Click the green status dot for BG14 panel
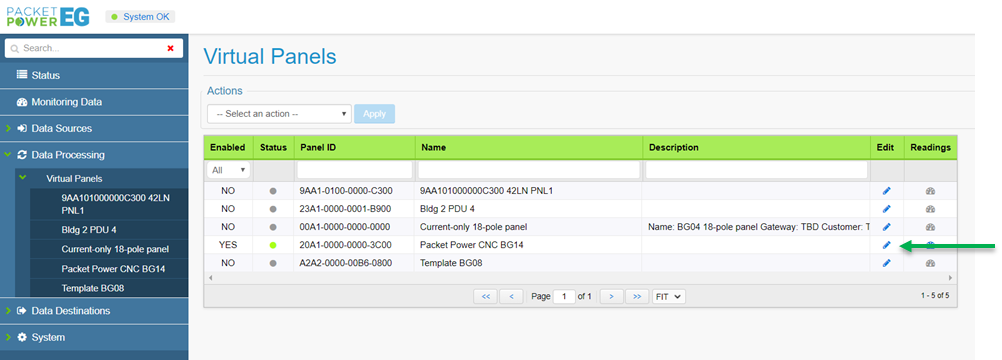The width and height of the screenshot is (1002, 360). pyautogui.click(x=273, y=245)
